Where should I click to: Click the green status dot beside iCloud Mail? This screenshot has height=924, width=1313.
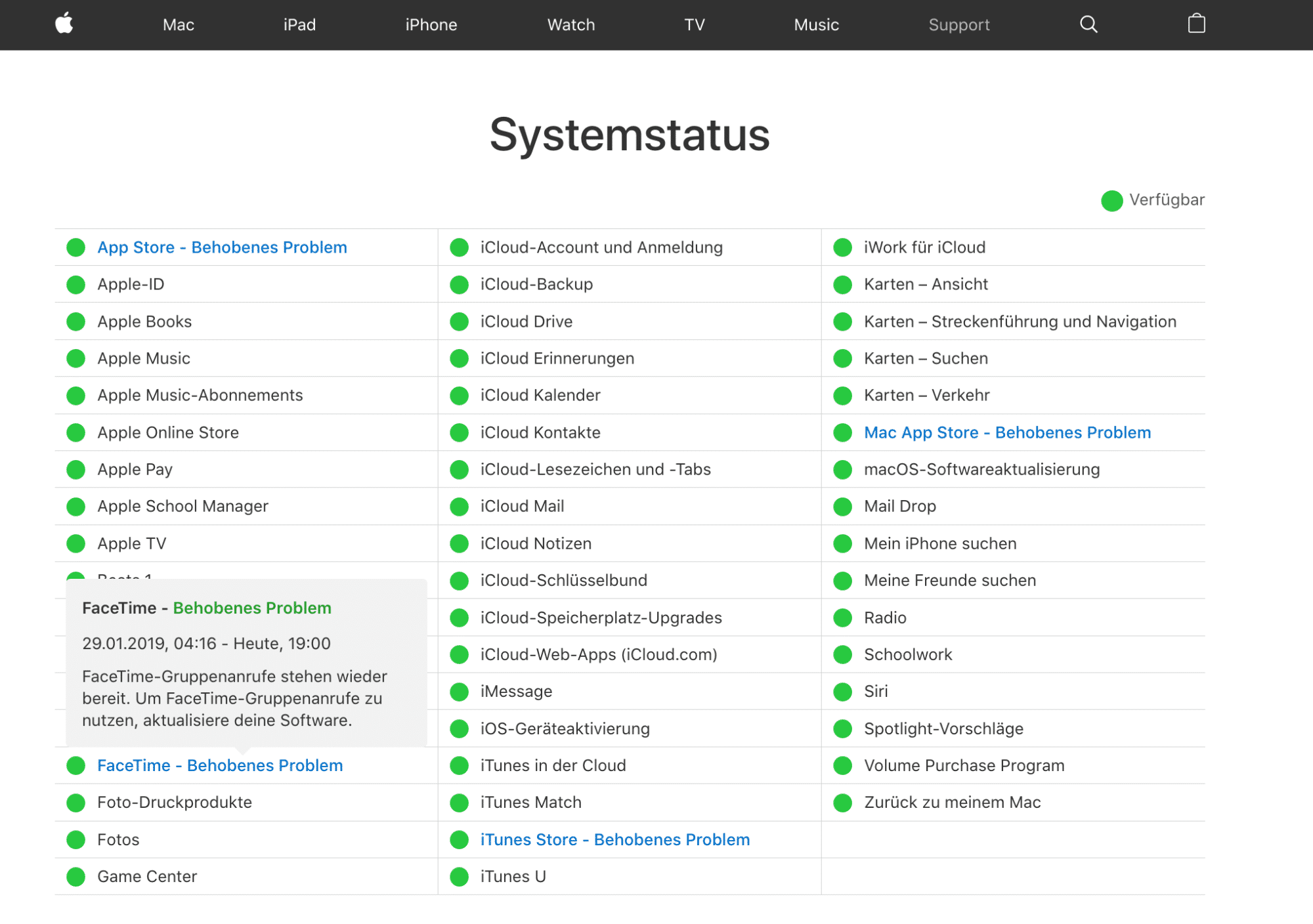click(459, 507)
